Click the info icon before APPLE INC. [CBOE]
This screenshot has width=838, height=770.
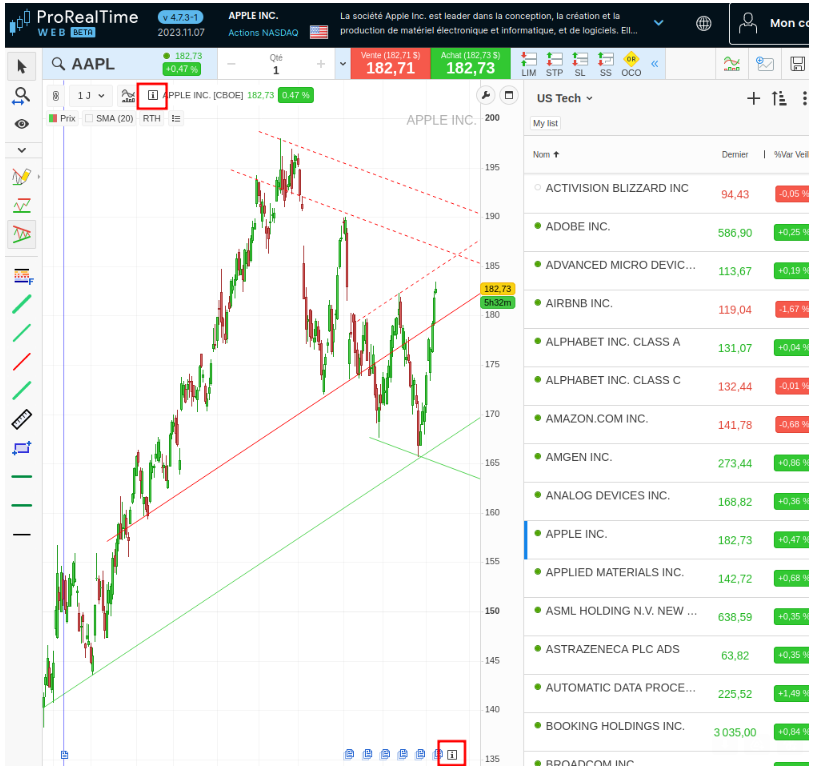[152, 96]
